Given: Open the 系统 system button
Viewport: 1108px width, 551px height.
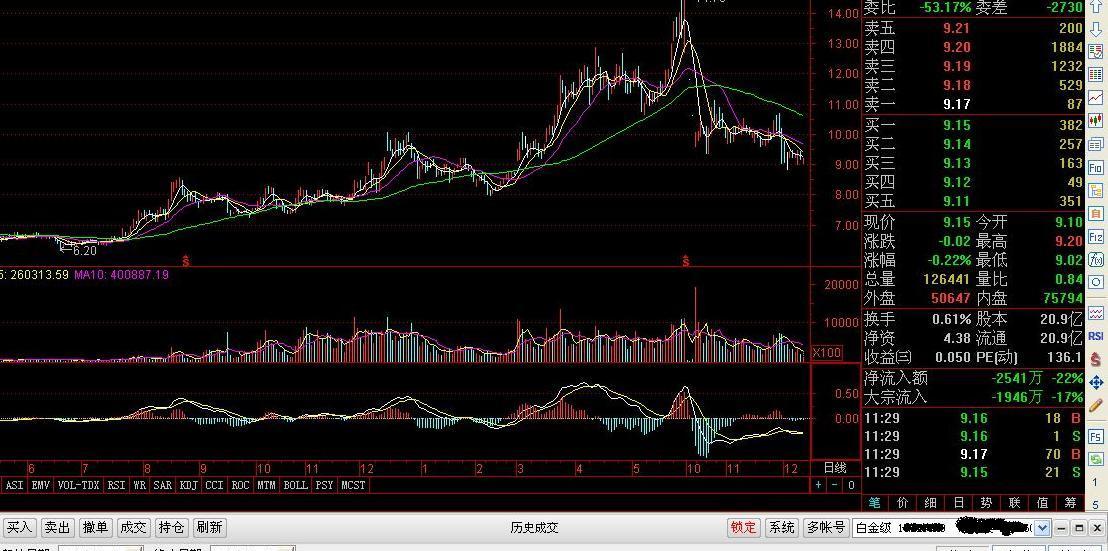Looking at the screenshot, I should tap(782, 528).
